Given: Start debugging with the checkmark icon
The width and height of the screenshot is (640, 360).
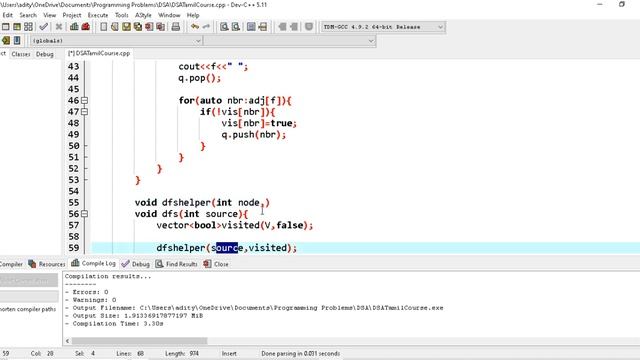Looking at the screenshot, I should pyautogui.click(x=44, y=27).
